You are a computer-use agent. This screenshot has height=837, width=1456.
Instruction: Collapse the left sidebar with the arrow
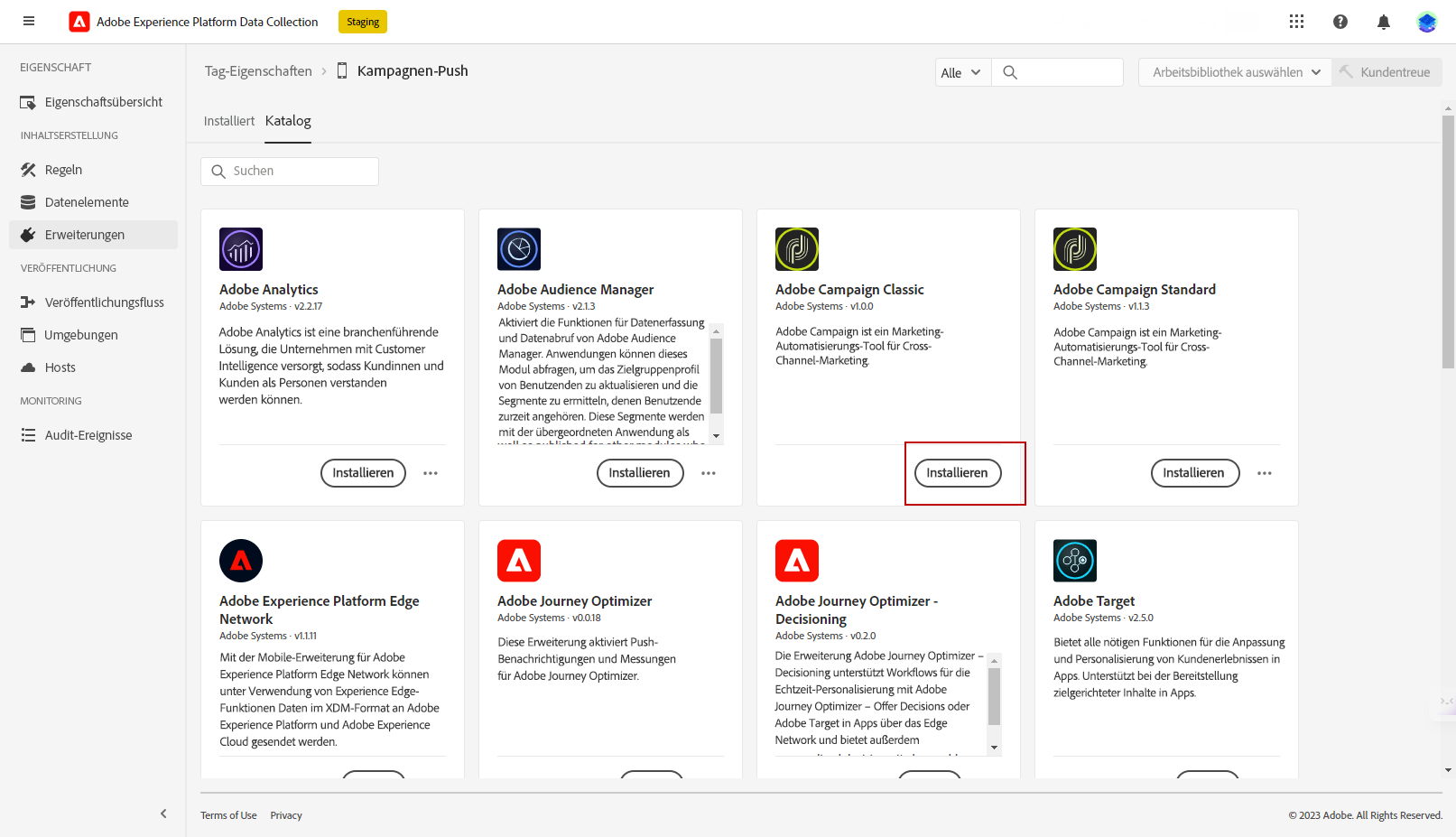point(163,814)
